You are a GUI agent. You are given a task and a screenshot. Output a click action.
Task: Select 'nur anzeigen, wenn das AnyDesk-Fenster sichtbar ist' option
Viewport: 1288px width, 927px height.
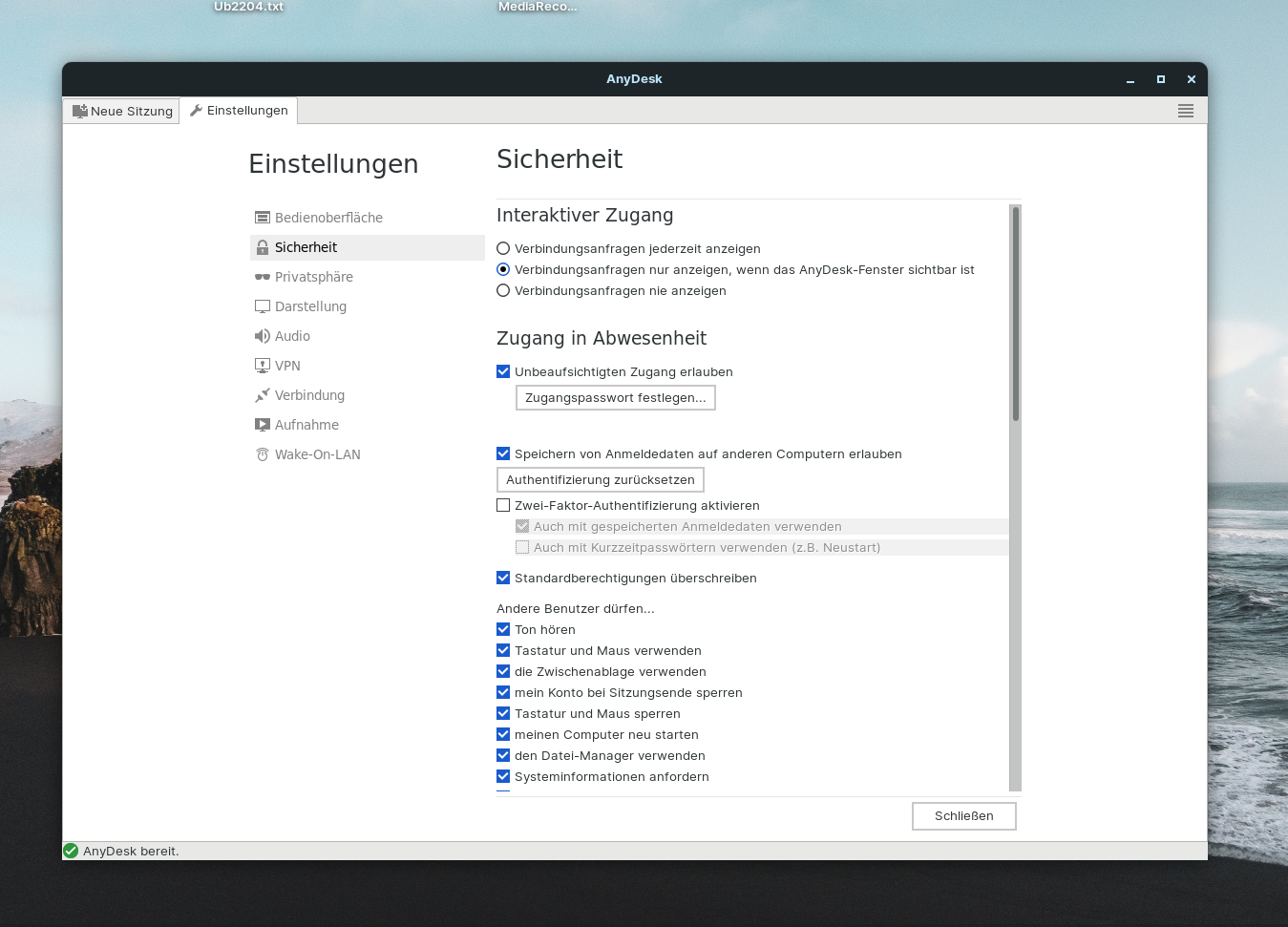[503, 269]
